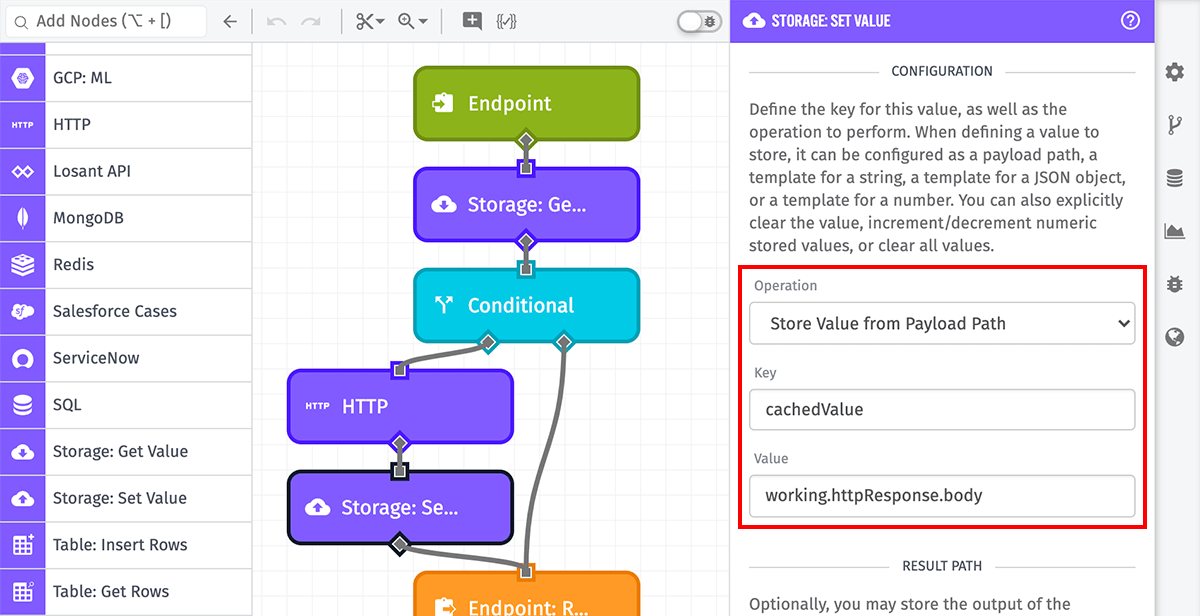The height and width of the screenshot is (616, 1200).
Task: Click the payload braces icon
Action: 507,21
